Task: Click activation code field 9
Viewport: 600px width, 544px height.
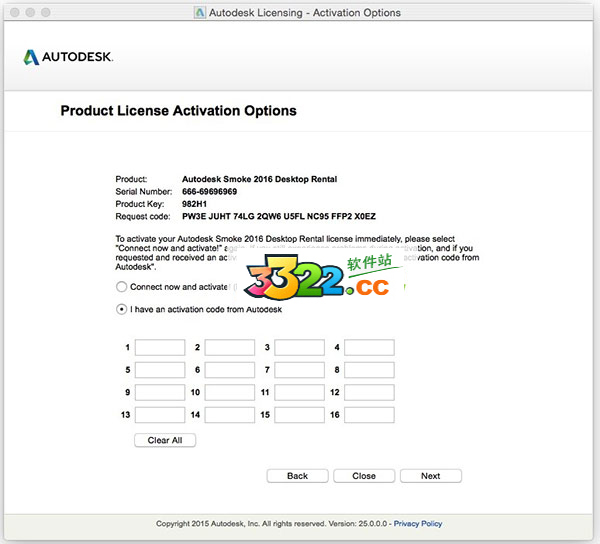Action: 160,393
